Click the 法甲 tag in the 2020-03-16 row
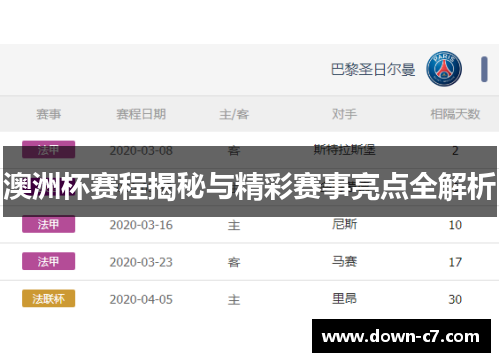Image resolution: width=500 pixels, height=362 pixels. (x=48, y=224)
